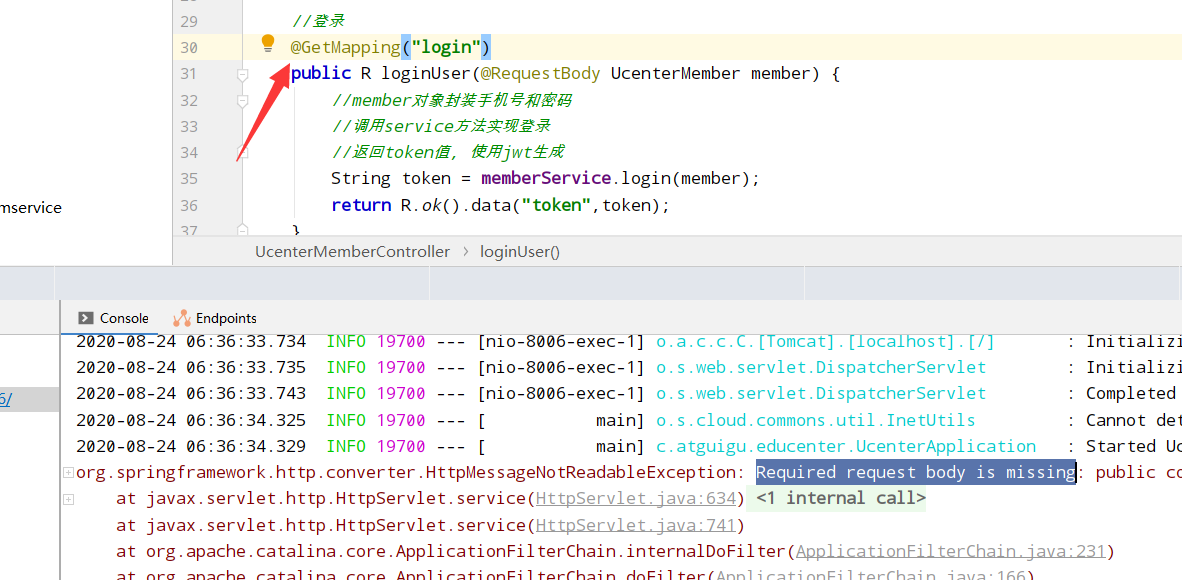Follow the ApplicationFilterChain.java:231 link
1182x580 pixels.
950,550
